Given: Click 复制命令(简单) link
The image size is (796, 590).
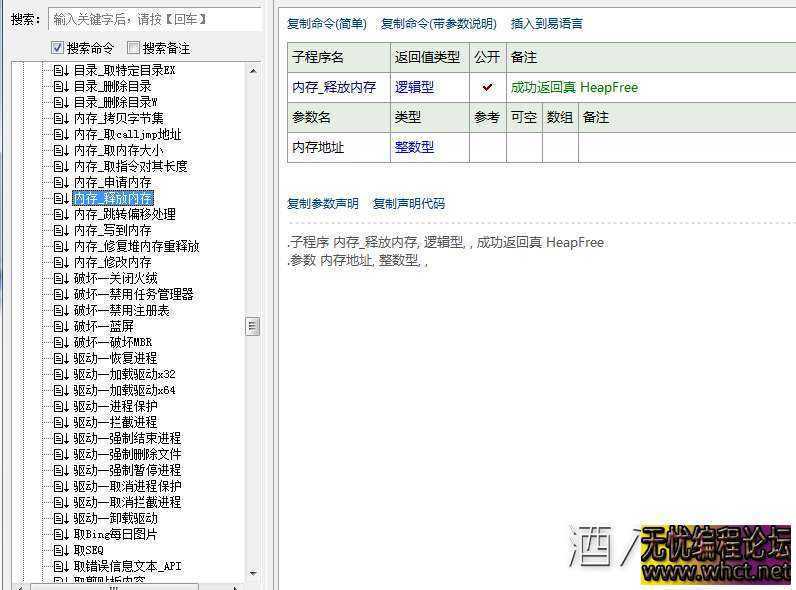Looking at the screenshot, I should pos(327,24).
